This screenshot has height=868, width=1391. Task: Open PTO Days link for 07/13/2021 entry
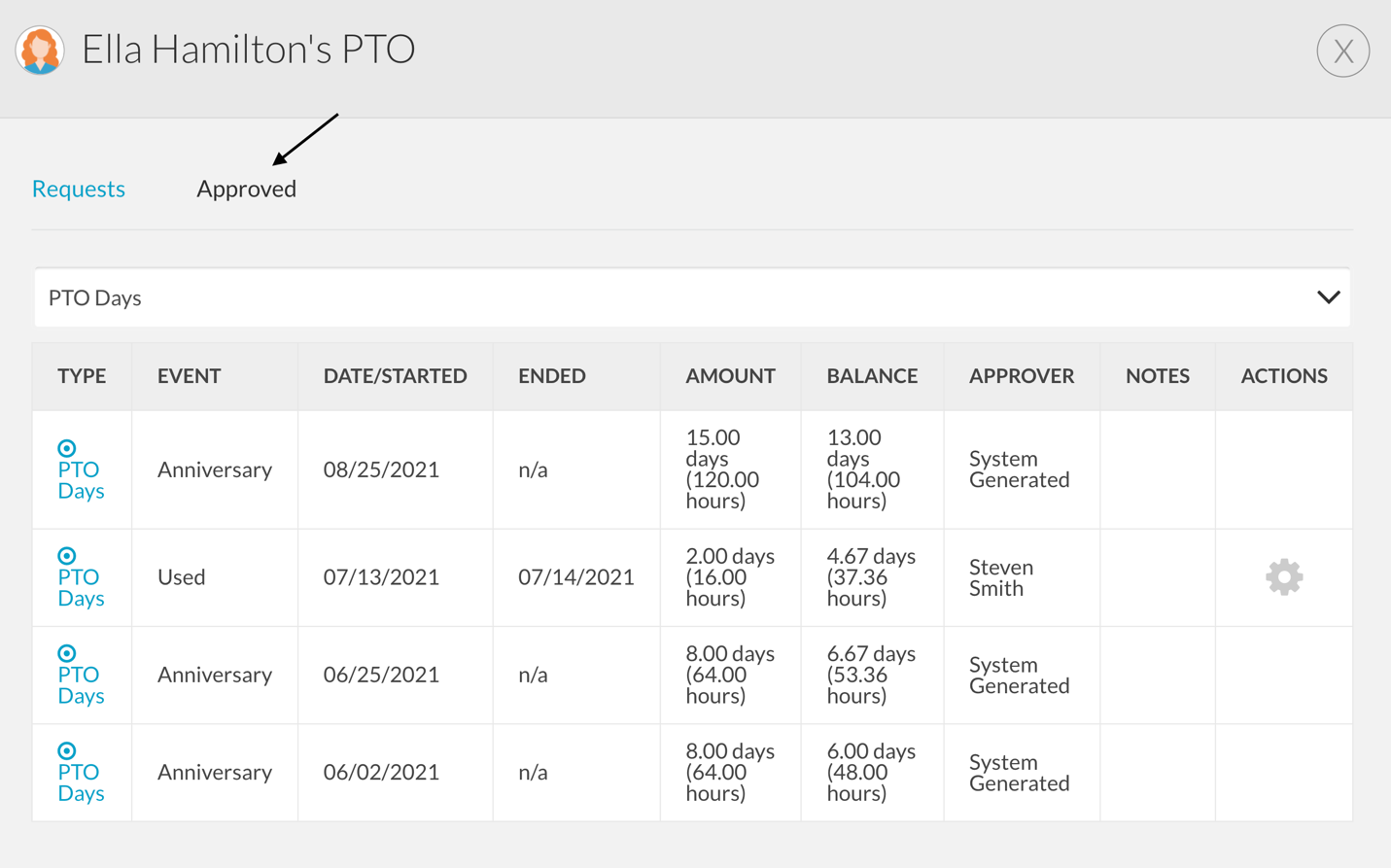coord(81,588)
